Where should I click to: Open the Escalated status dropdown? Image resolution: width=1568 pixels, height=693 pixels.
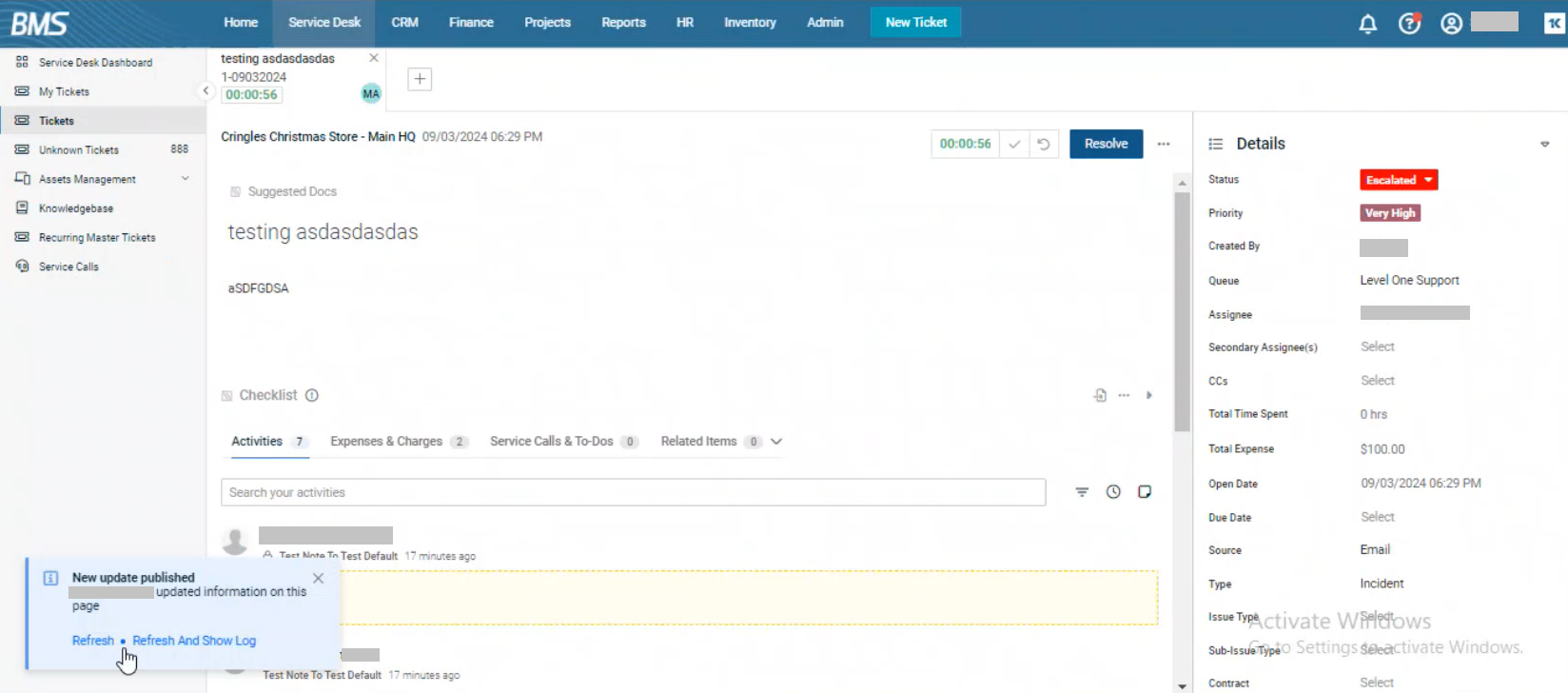[x=1398, y=180]
